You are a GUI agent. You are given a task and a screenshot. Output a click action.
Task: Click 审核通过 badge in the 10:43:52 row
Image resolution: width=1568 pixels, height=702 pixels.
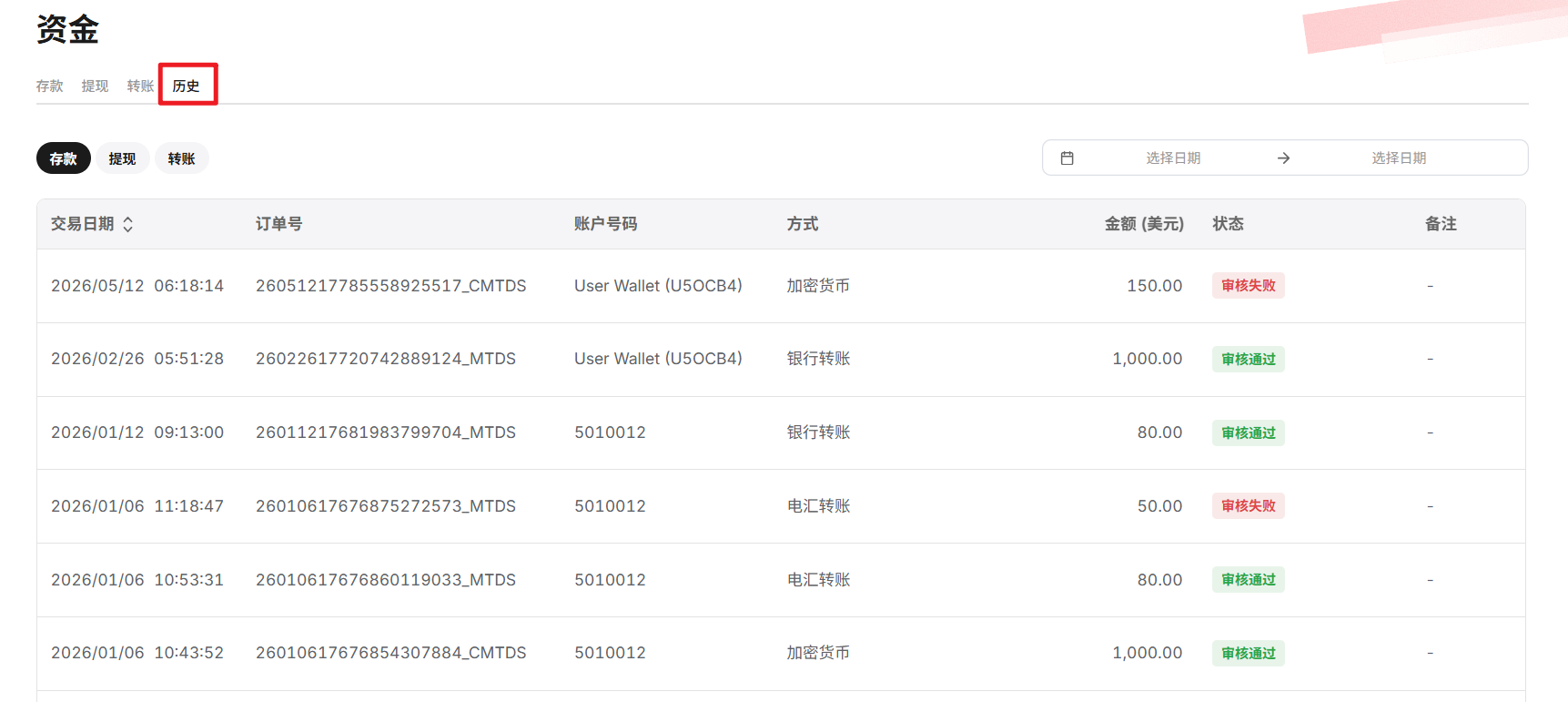(1249, 654)
